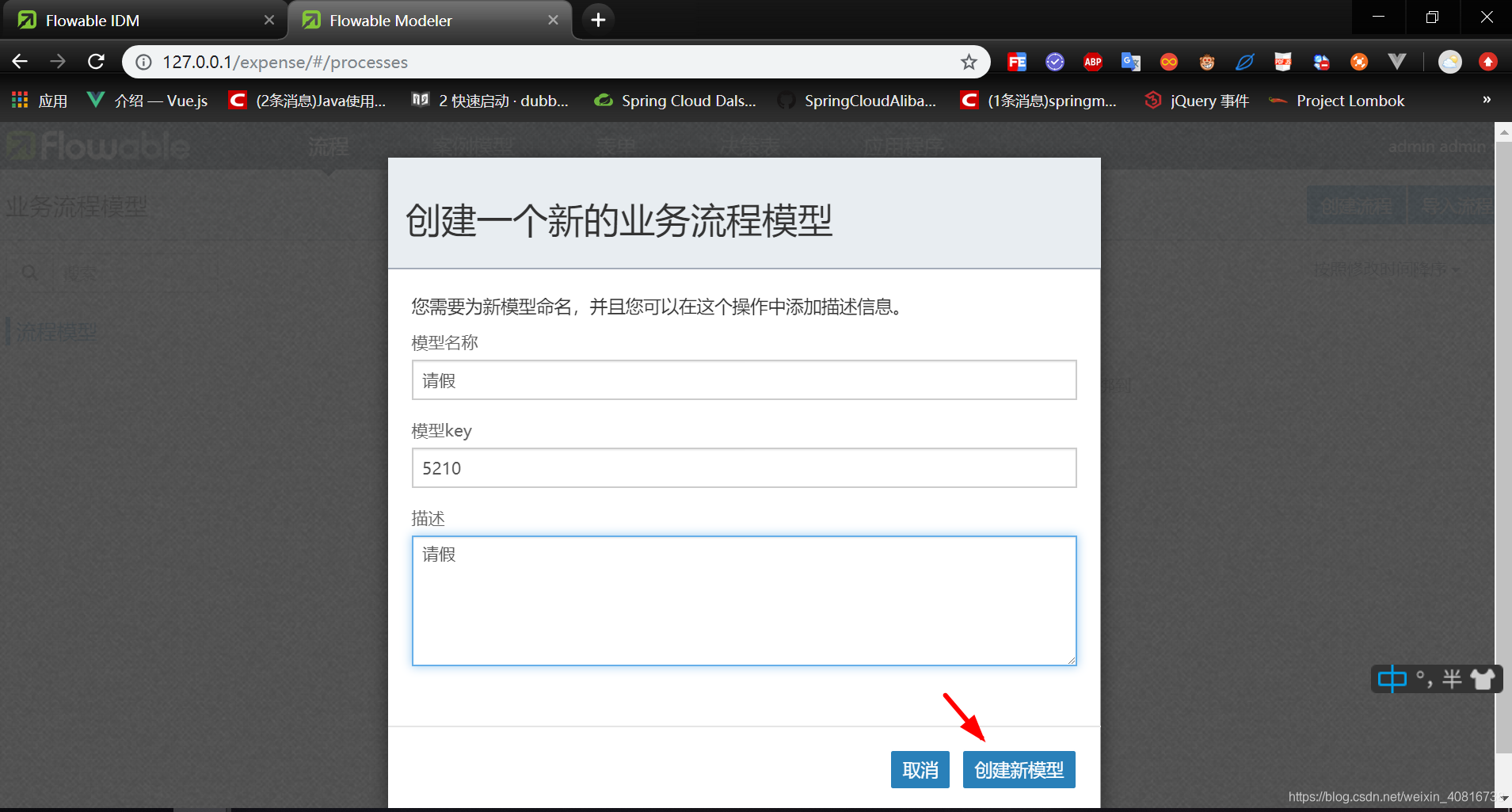The width and height of the screenshot is (1512, 812).
Task: Reload the current page
Action: [95, 61]
